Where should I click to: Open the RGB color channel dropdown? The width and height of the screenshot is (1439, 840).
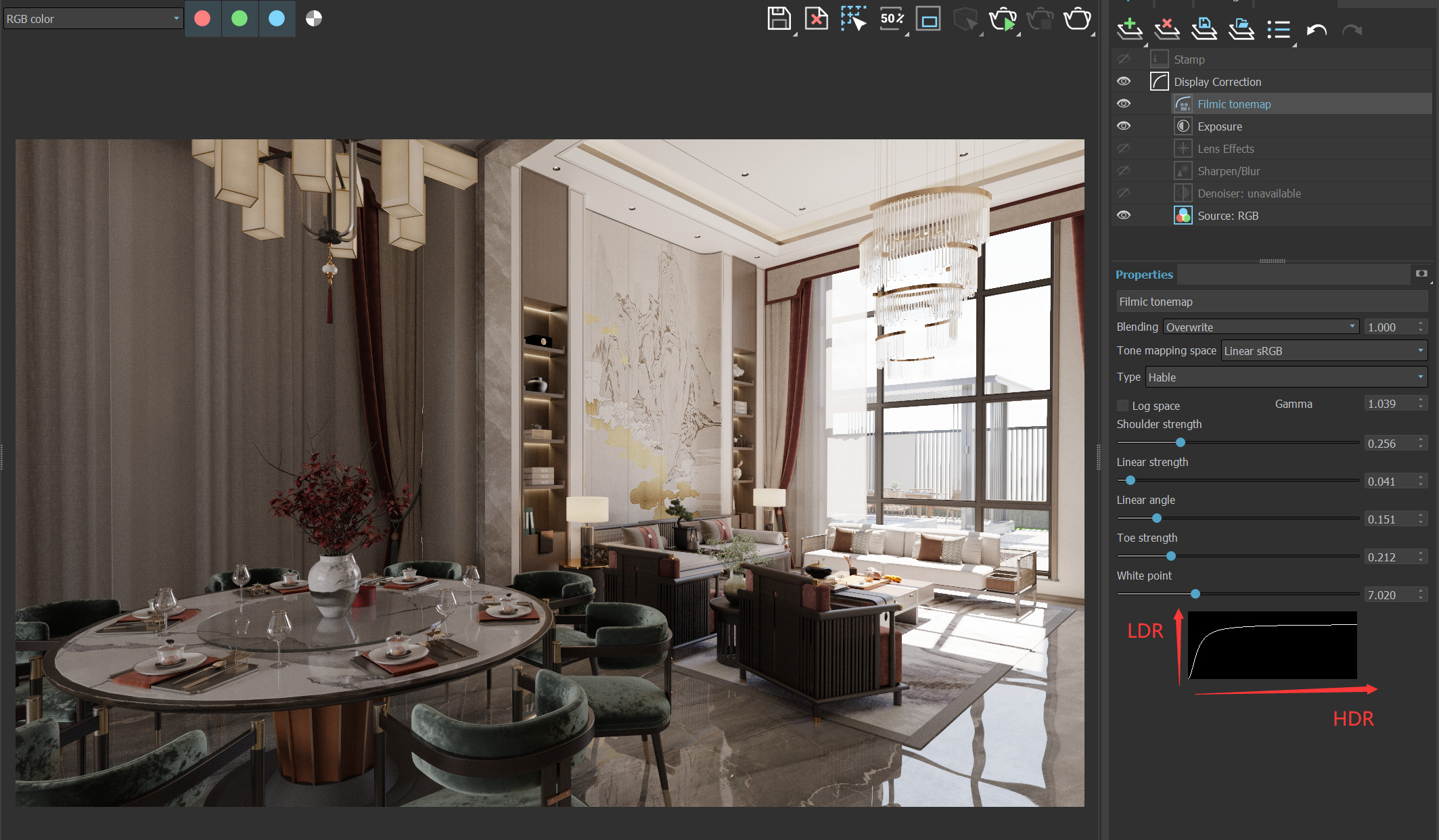pyautogui.click(x=93, y=19)
